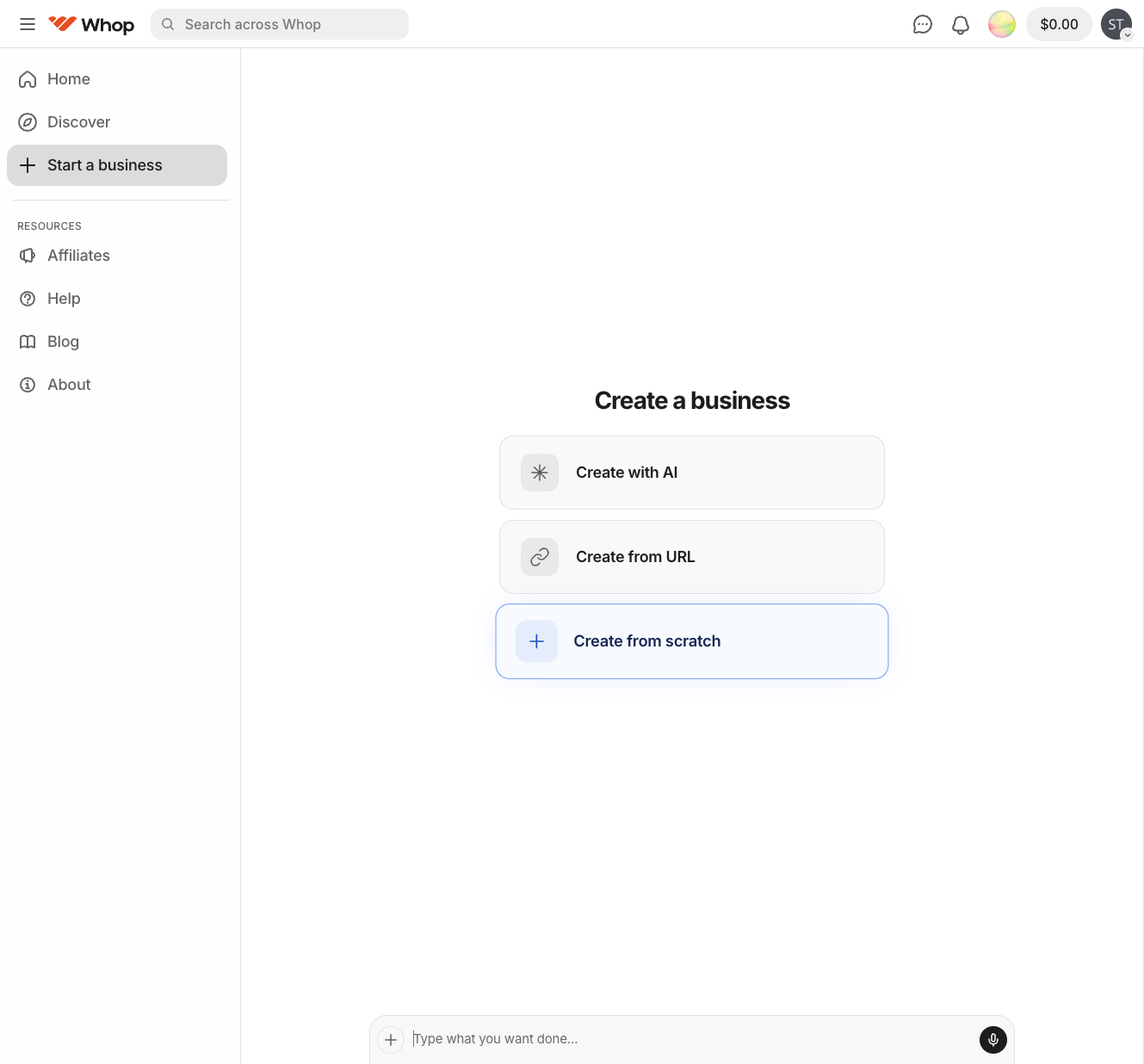The image size is (1144, 1064).
Task: Select Start a business in sidebar
Action: pos(117,165)
